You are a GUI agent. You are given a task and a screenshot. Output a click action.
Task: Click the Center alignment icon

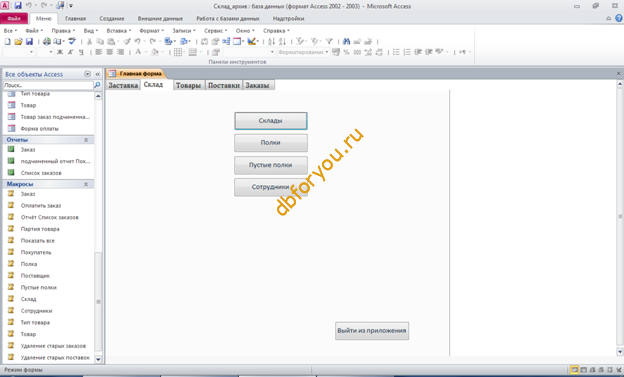pyautogui.click(x=109, y=52)
